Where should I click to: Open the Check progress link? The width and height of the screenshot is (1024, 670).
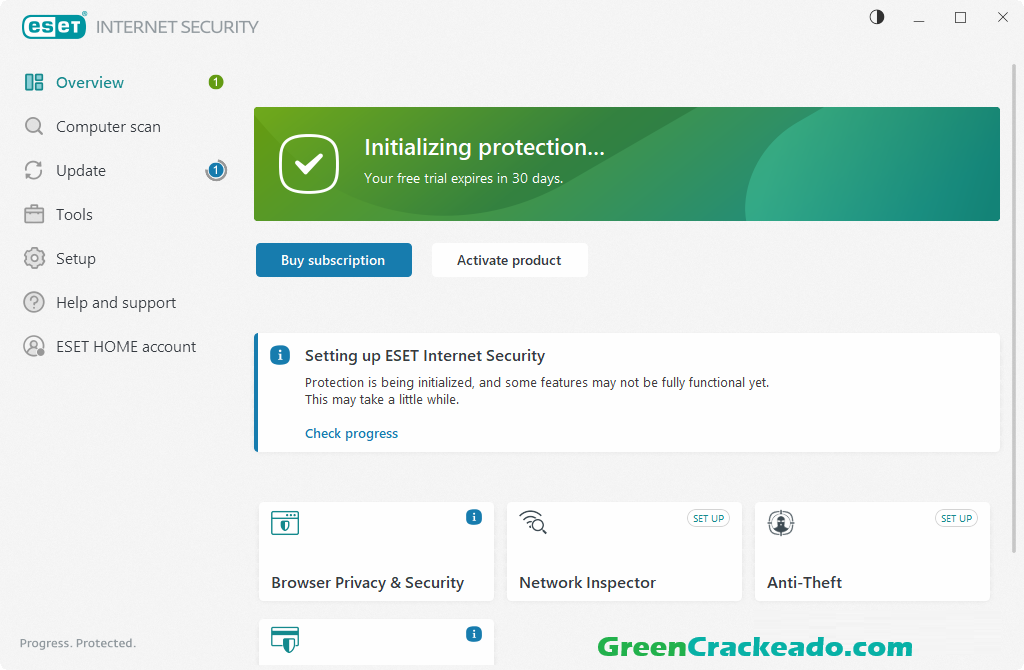tap(351, 433)
